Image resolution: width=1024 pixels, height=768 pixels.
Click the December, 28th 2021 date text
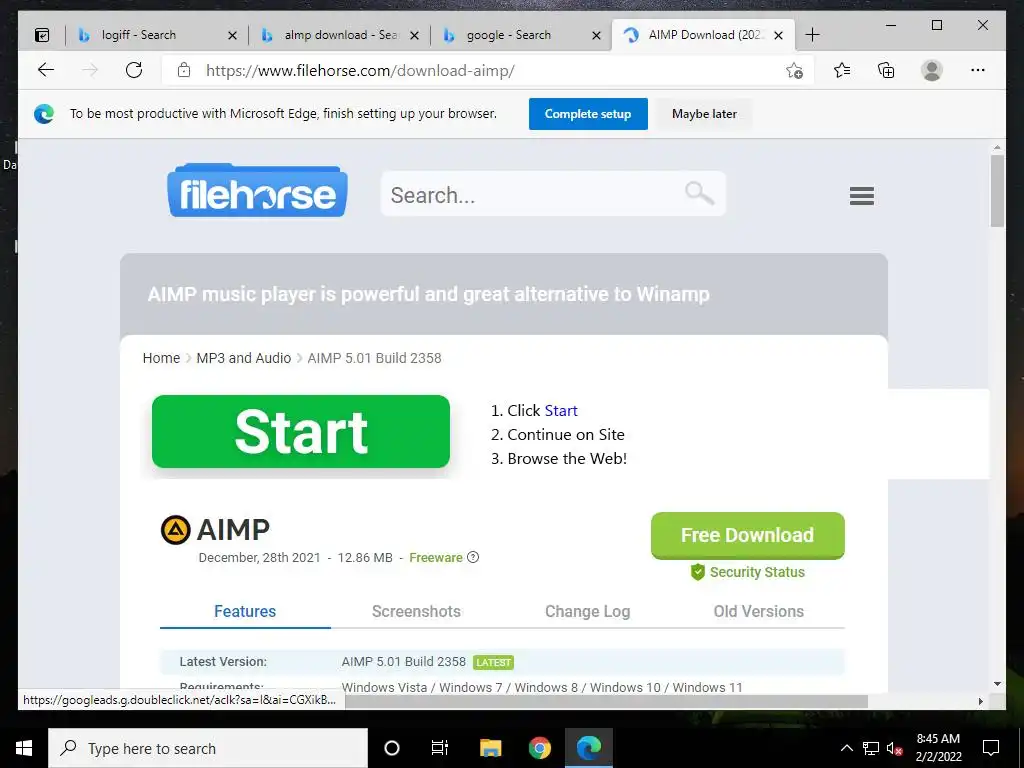point(259,557)
